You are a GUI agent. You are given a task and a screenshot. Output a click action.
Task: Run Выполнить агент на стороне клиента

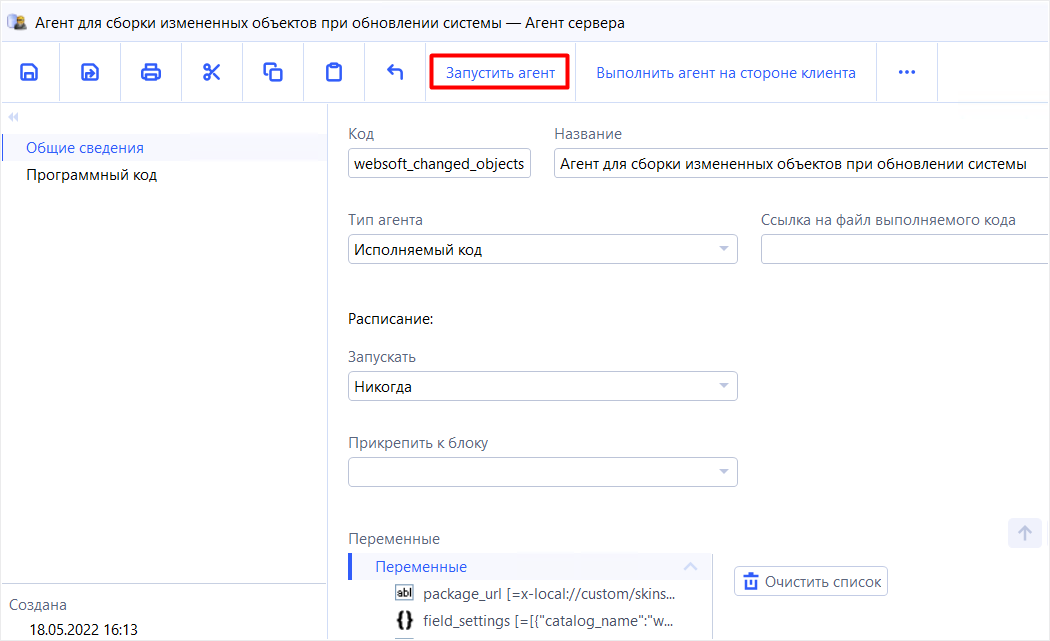pos(725,71)
